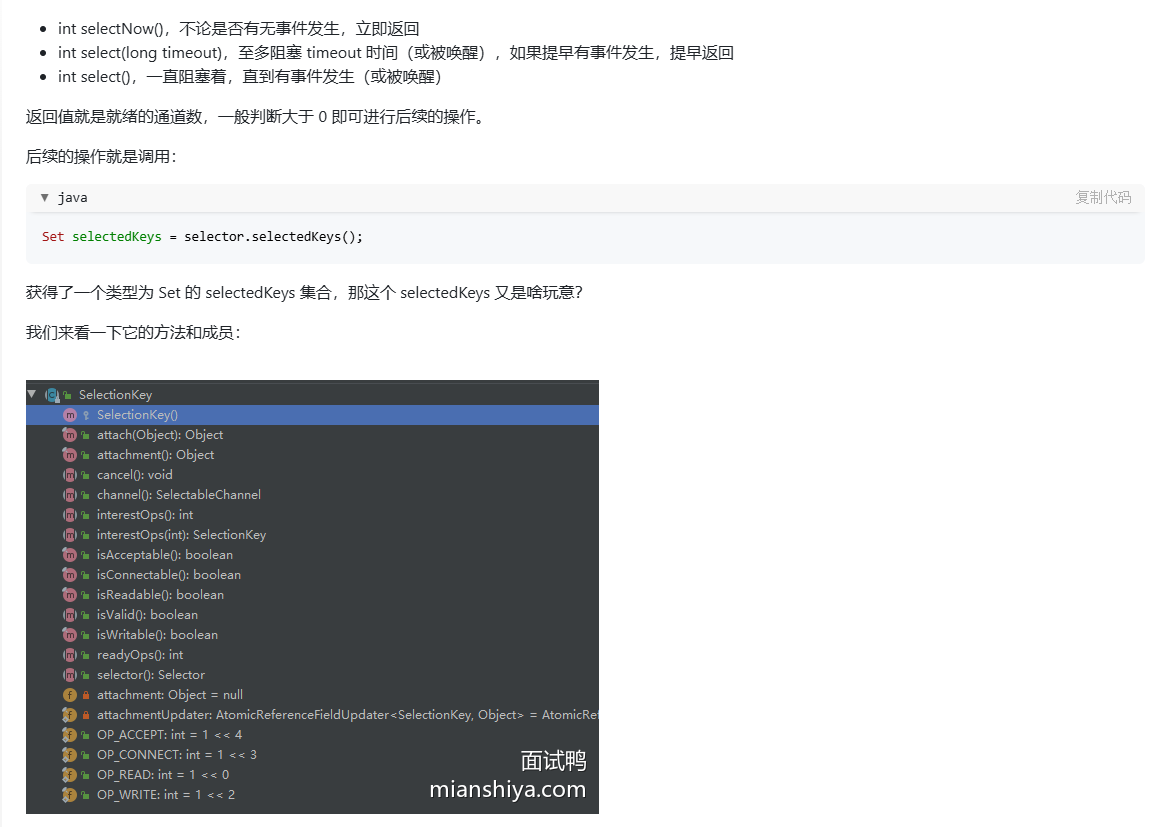Select readyOps(): int entry
This screenshot has height=827, width=1163.
point(139,655)
